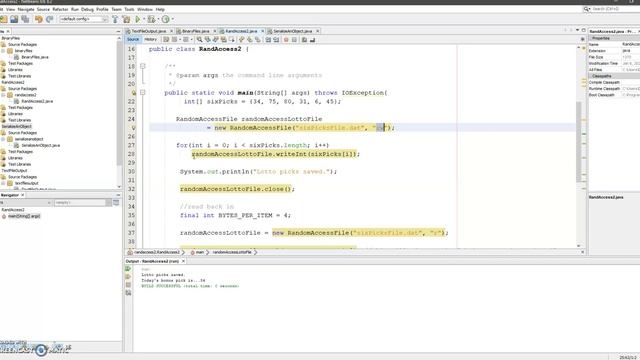This screenshot has height=360, width=640.
Task: Click the Toggle Bookmark icon in editor toolbar
Action: click(x=258, y=40)
